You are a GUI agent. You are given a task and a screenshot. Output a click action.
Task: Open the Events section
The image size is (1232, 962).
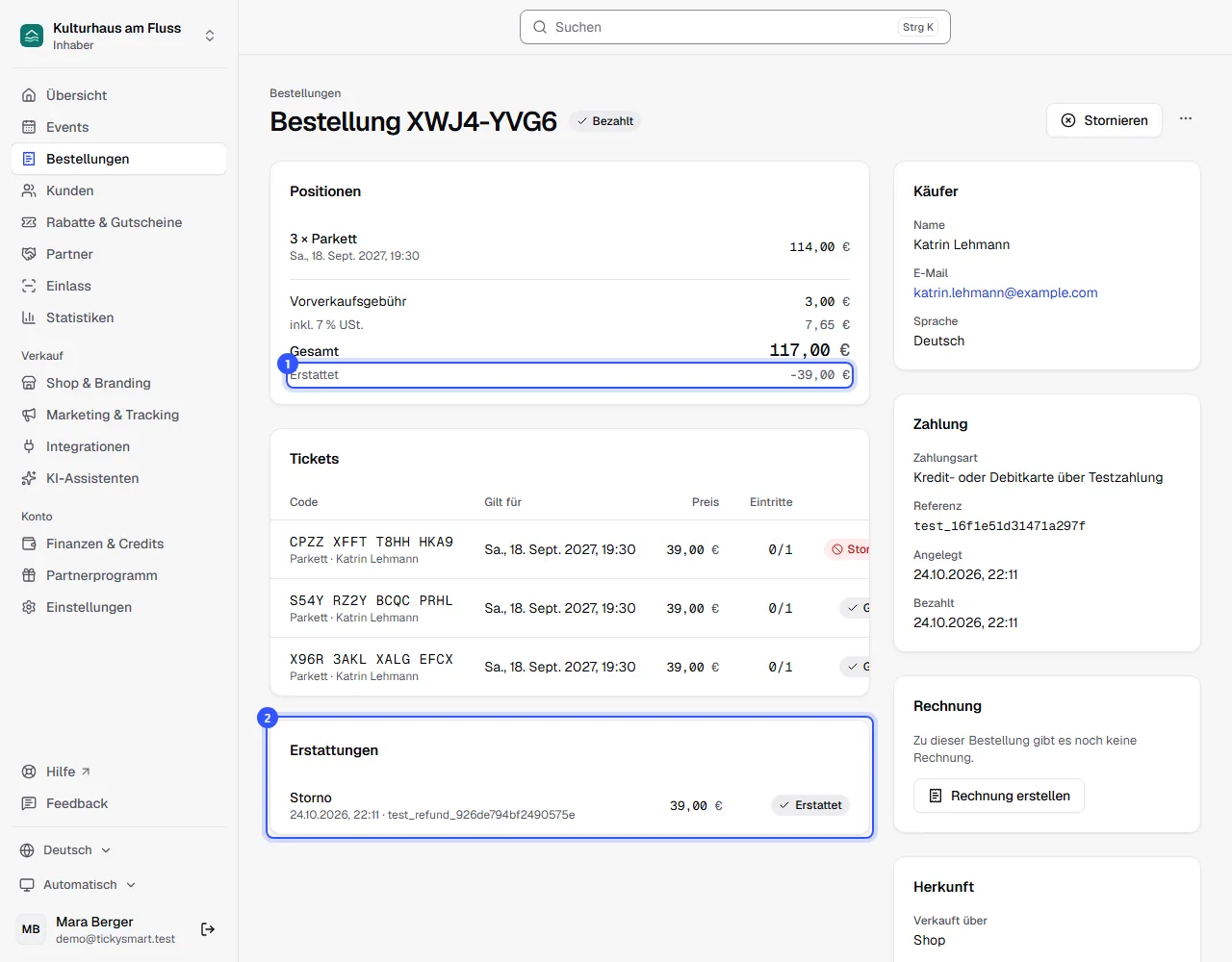pos(118,127)
